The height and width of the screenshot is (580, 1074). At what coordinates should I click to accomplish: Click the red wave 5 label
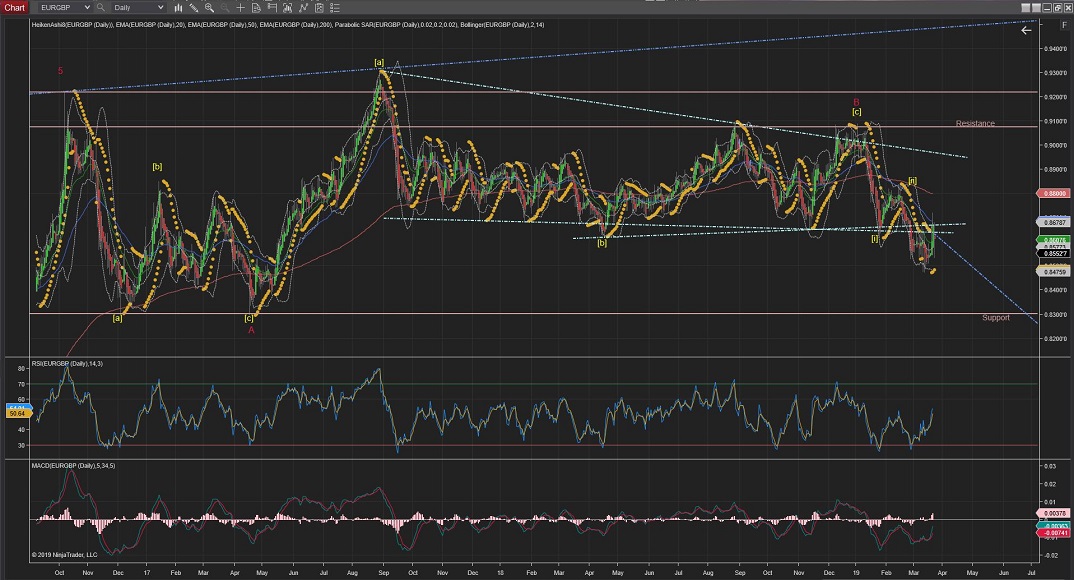60,71
